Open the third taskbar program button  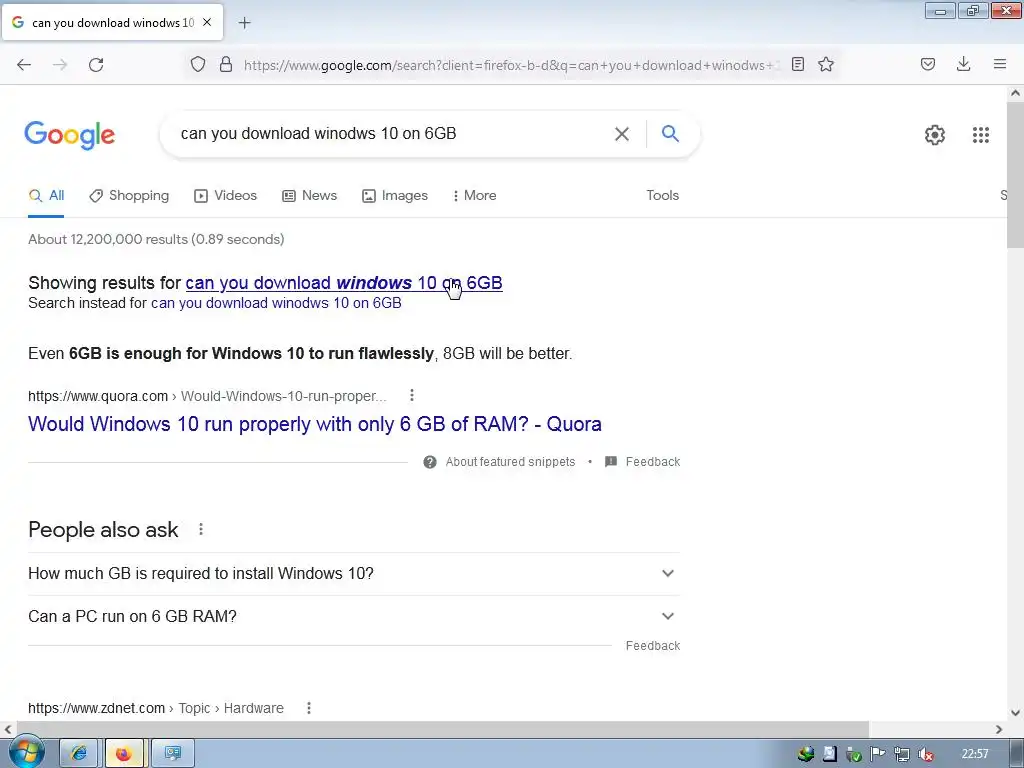172,754
